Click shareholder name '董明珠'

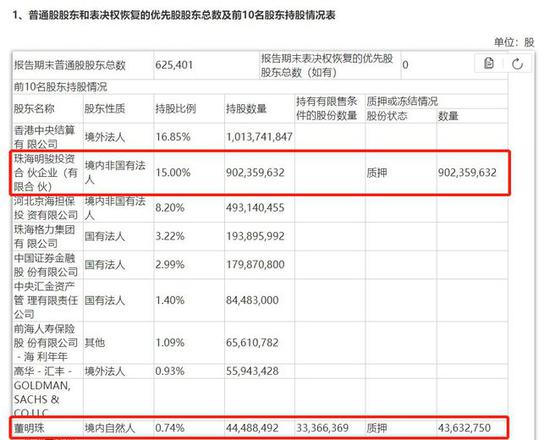click(29, 428)
